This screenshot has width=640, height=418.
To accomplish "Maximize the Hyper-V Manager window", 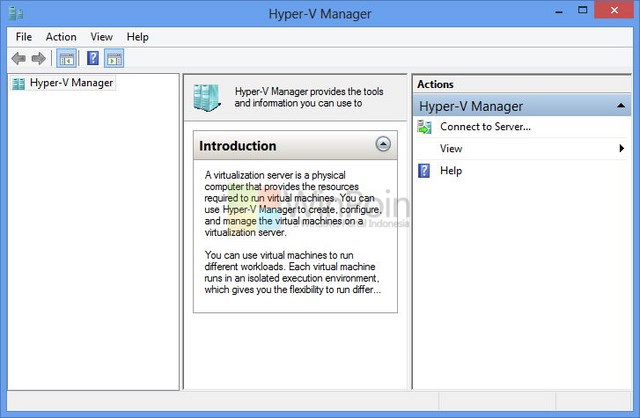I will point(582,10).
